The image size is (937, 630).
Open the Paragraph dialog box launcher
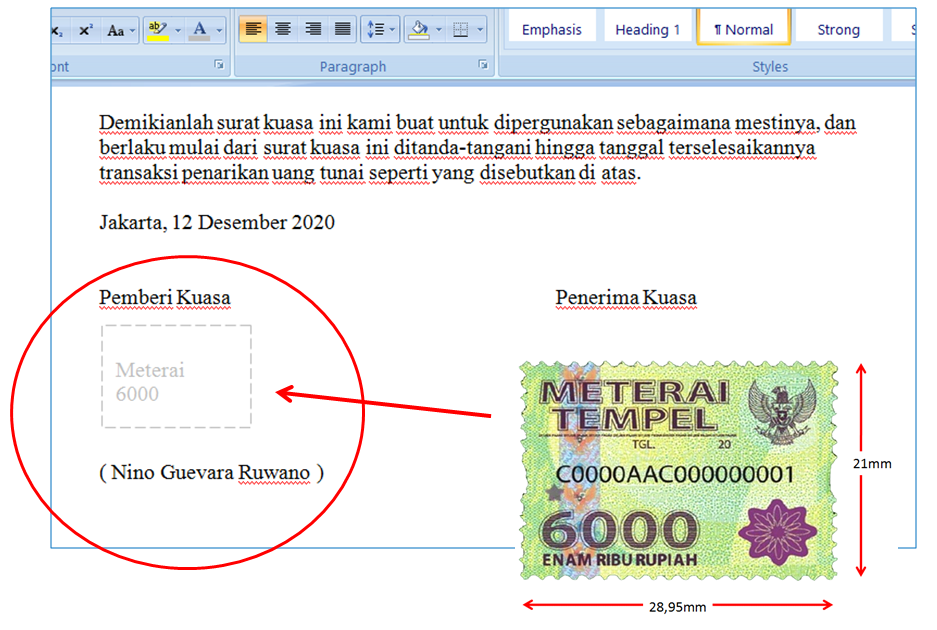click(x=483, y=64)
